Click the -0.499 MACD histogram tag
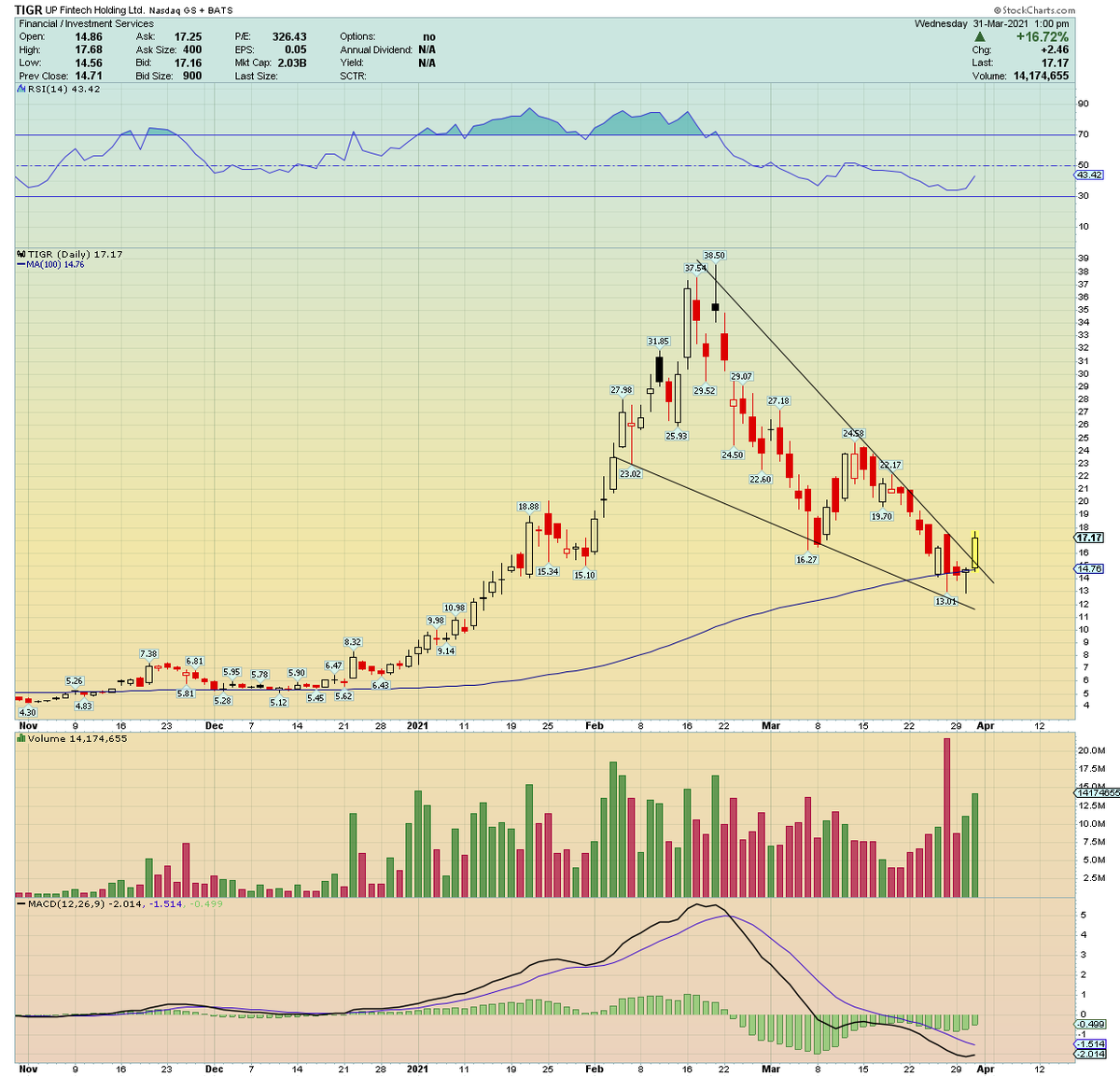This screenshot has height=1077, width=1120. click(1090, 1024)
